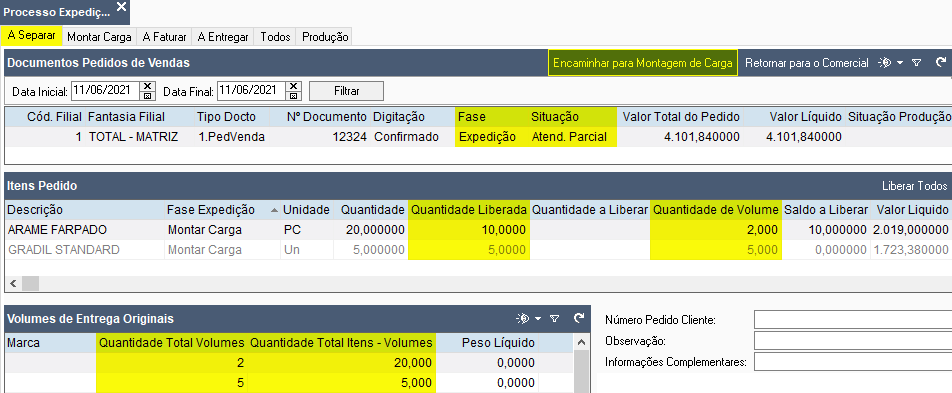The image size is (952, 393).
Task: Click the Filtrar button
Action: [347, 91]
